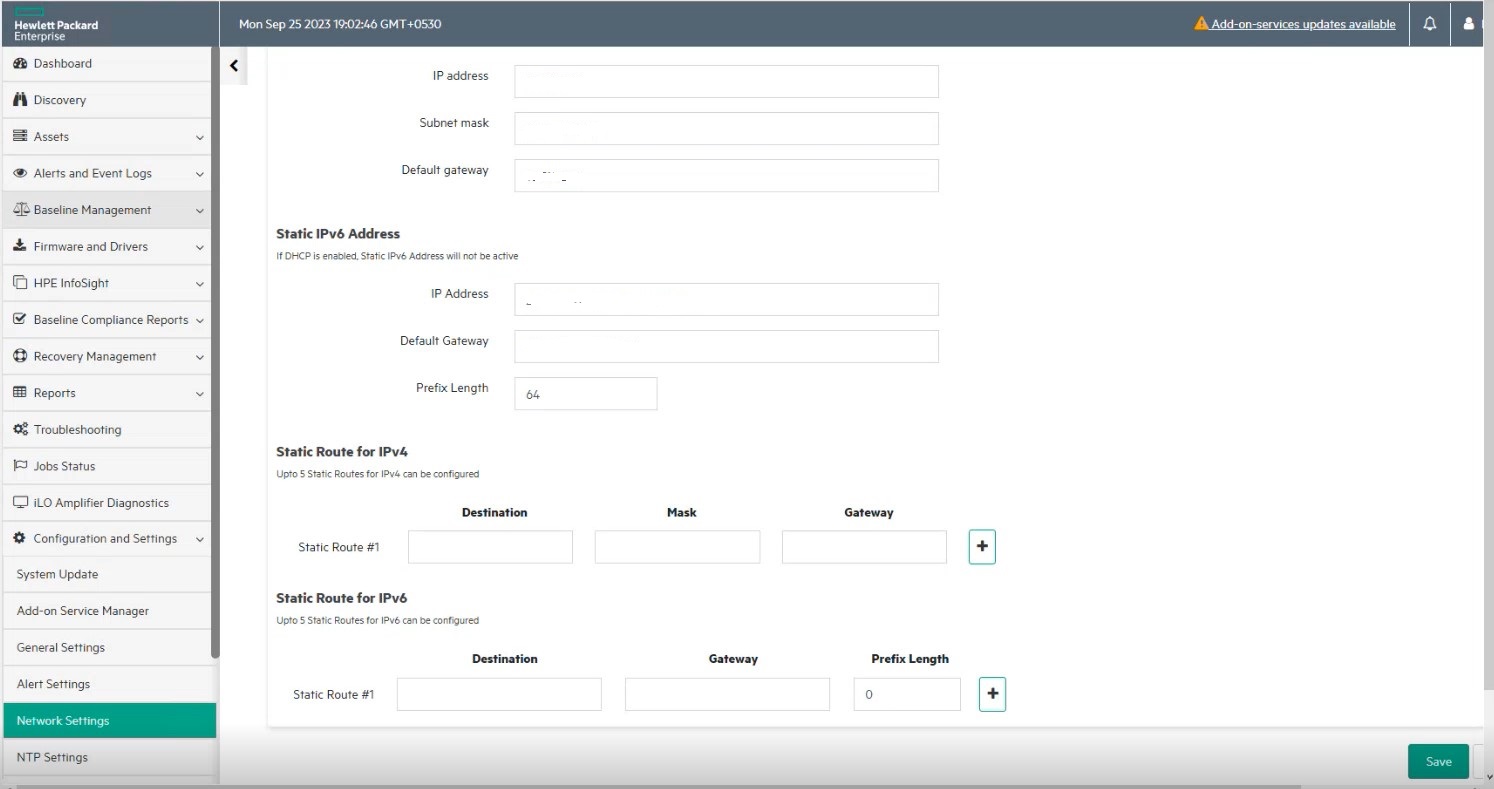Collapse the sidebar with the arrow
The height and width of the screenshot is (789, 1494).
tap(233, 65)
